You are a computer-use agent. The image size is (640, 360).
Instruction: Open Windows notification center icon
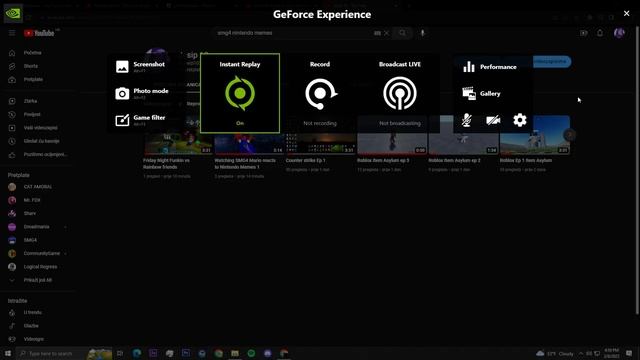pos(629,353)
